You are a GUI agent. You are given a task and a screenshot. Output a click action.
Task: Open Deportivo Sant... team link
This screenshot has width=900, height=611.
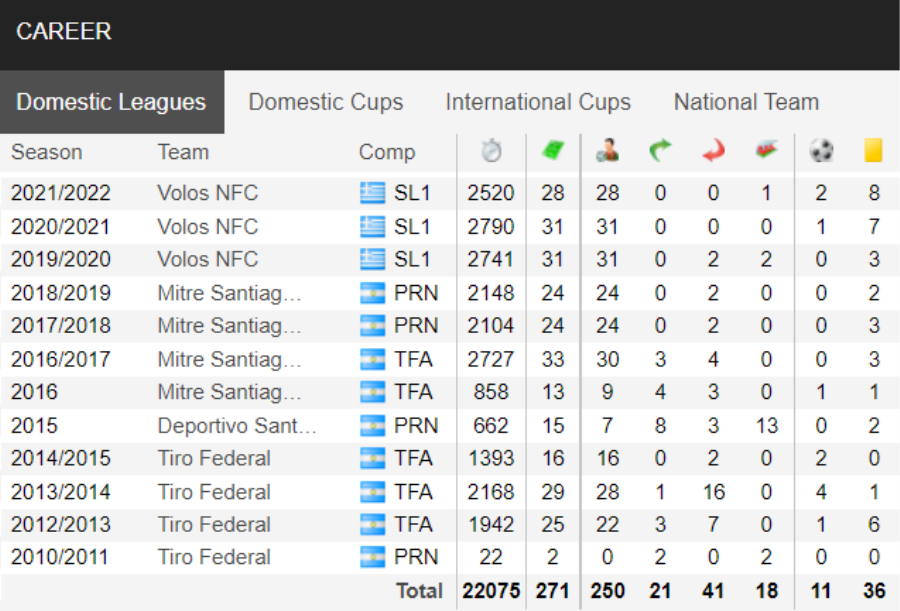pos(236,426)
